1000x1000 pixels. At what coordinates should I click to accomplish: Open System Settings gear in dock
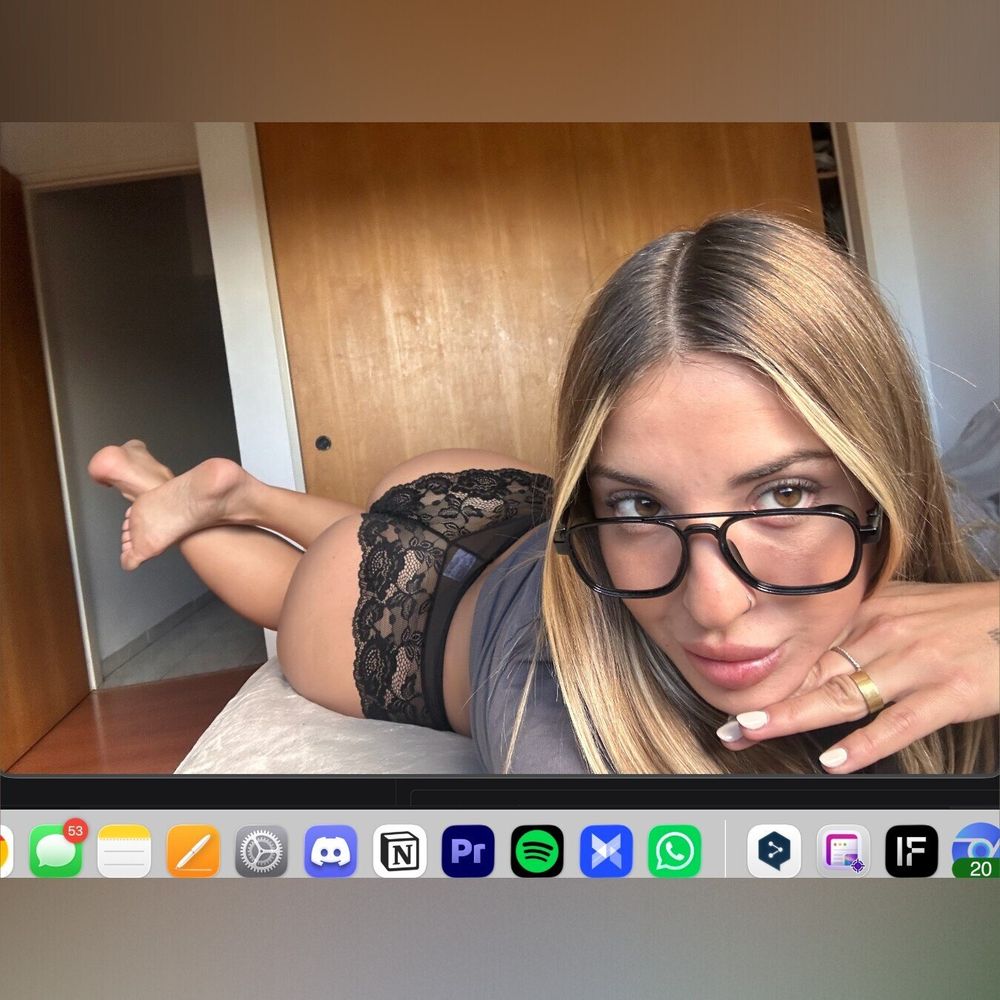click(x=261, y=851)
